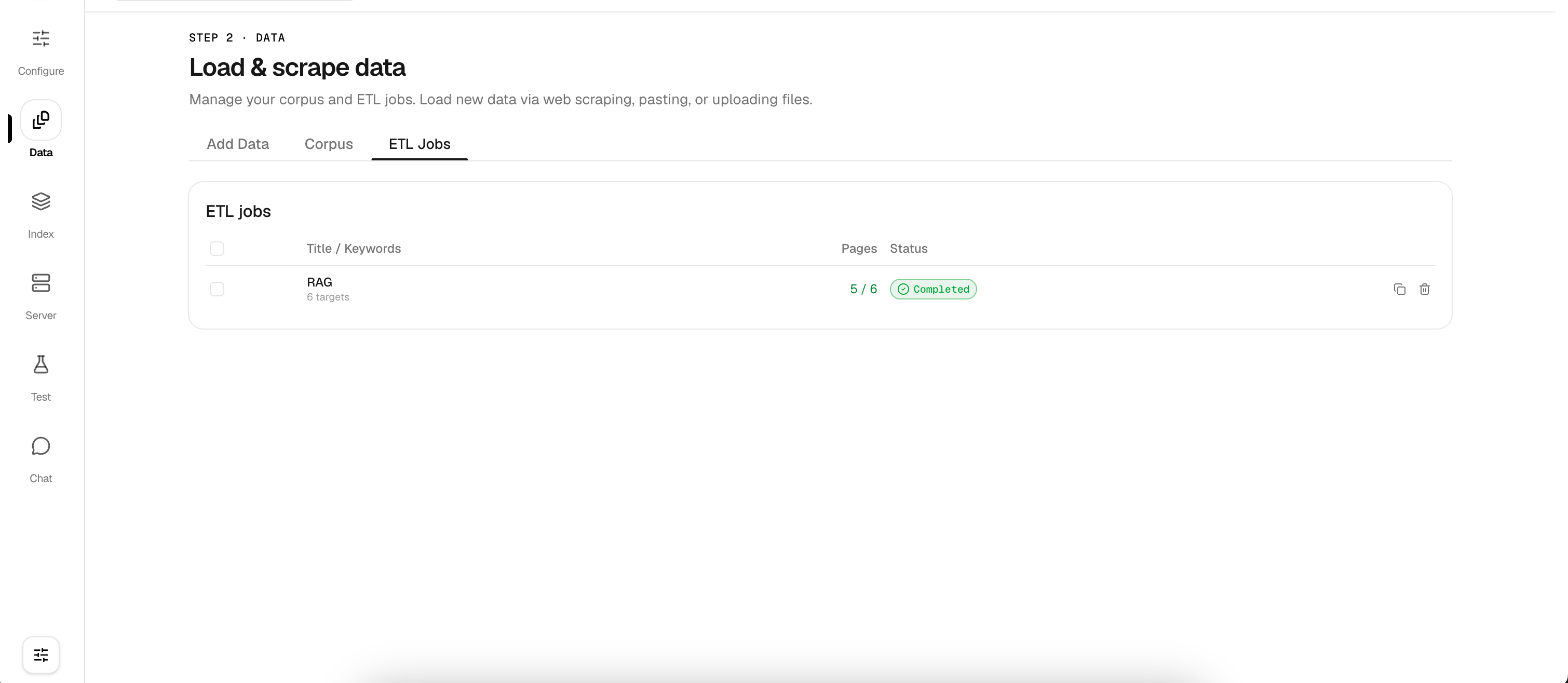1568x683 pixels.
Task: Click the '6 targets' subtitle
Action: click(x=328, y=297)
